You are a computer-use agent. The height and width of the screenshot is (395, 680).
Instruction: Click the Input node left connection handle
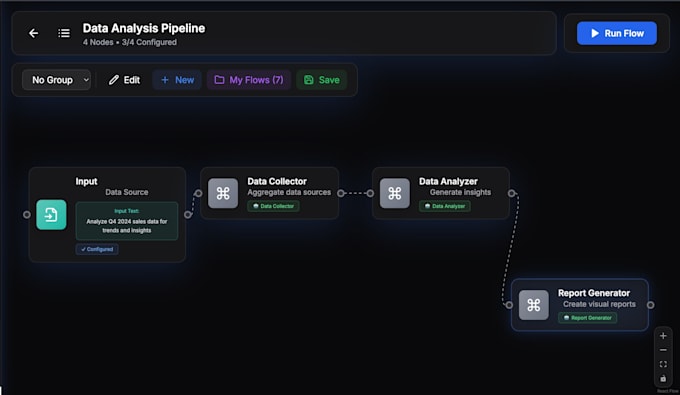(27, 215)
